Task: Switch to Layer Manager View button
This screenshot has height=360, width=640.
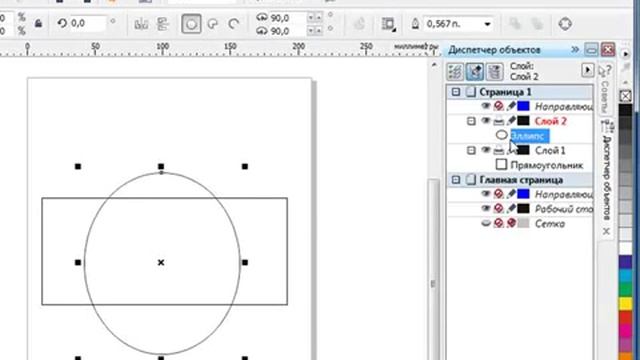Action: tap(495, 72)
